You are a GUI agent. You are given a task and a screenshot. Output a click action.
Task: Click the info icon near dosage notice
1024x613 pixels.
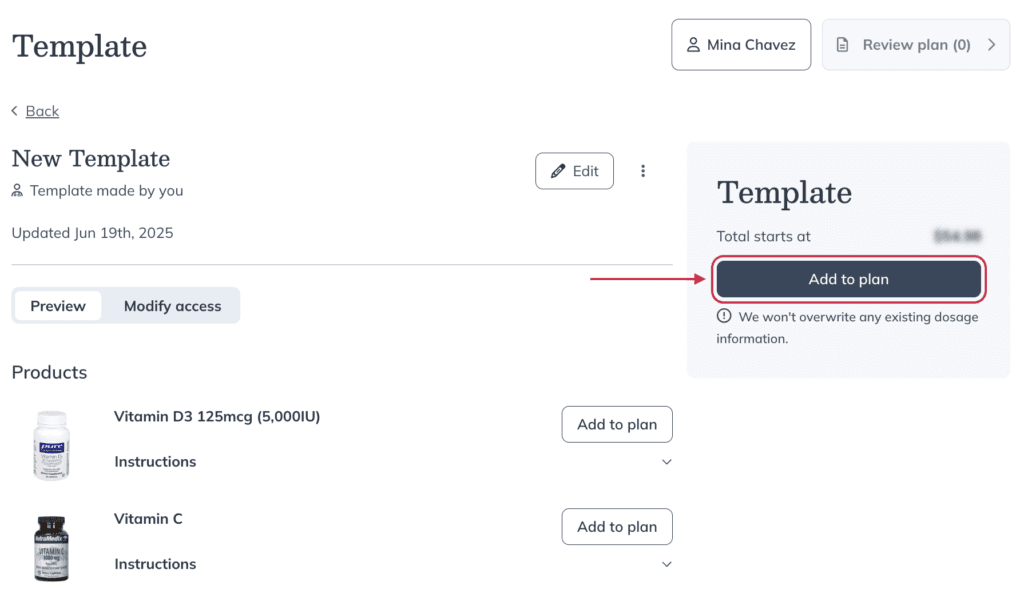pos(724,316)
